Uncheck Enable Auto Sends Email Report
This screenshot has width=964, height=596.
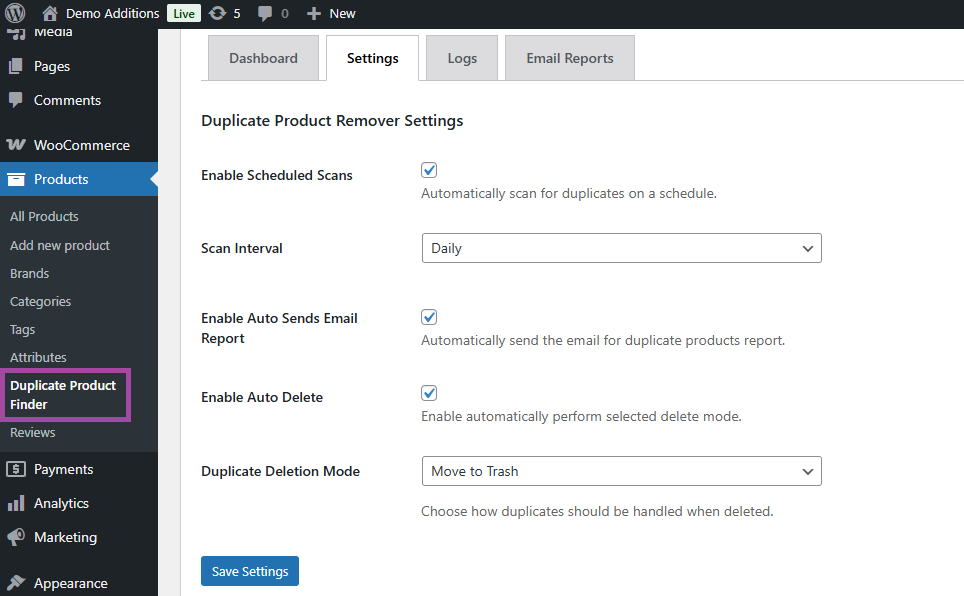(x=429, y=317)
